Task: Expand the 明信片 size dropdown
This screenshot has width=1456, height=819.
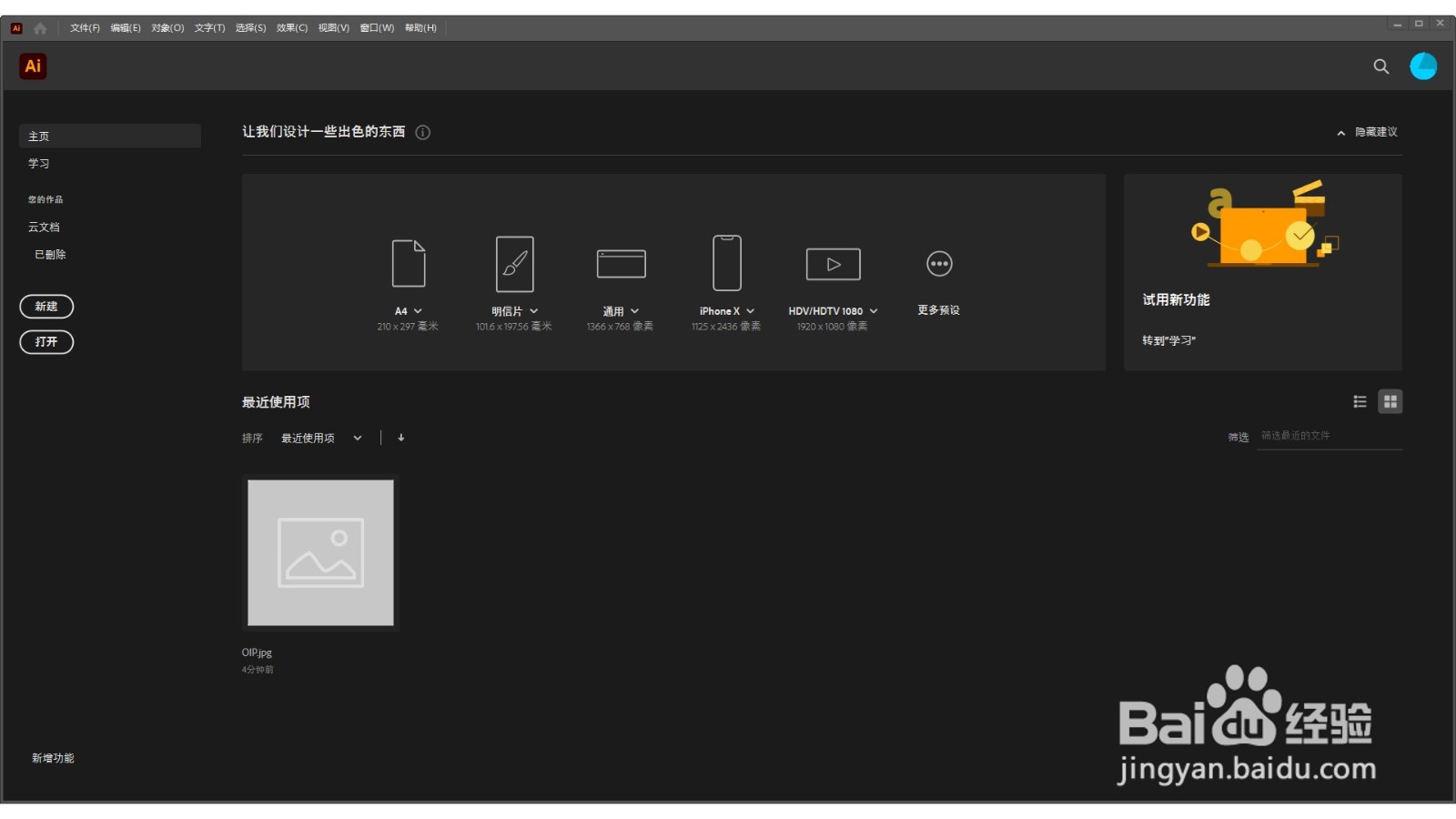Action: pyautogui.click(x=534, y=311)
